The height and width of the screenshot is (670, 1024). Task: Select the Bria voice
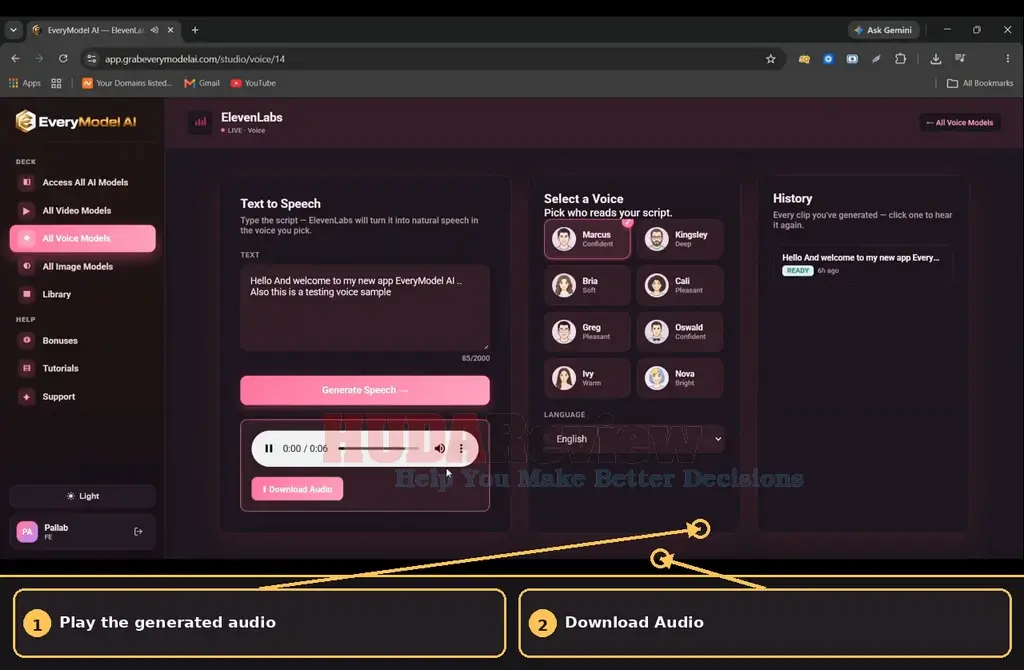click(x=587, y=285)
